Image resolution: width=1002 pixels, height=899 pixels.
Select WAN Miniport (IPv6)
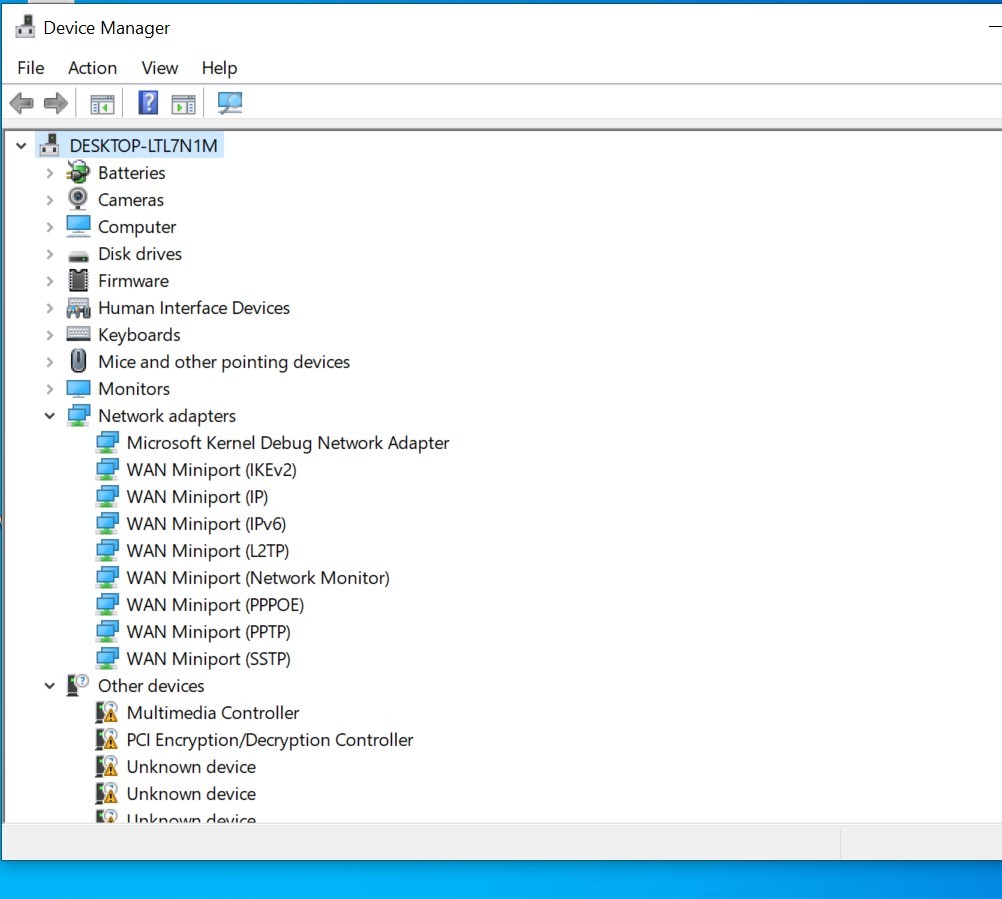206,523
